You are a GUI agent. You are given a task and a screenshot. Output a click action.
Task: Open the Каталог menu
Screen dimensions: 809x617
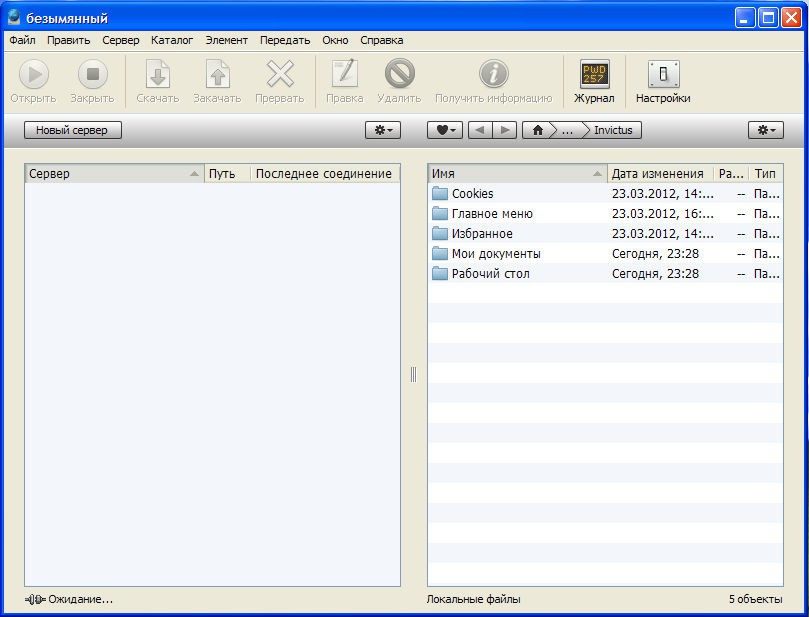pos(172,40)
